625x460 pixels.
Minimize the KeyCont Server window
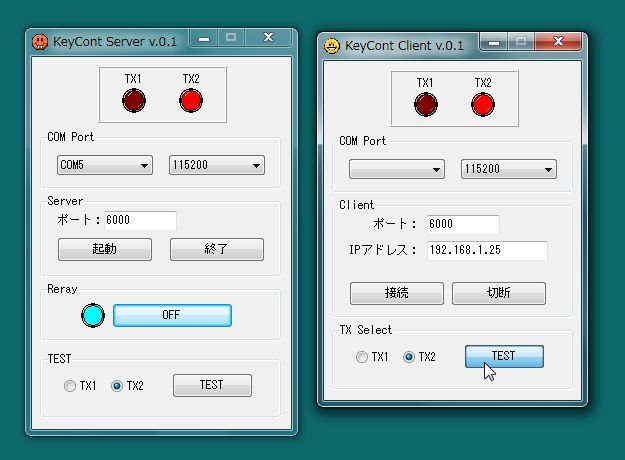coord(204,38)
